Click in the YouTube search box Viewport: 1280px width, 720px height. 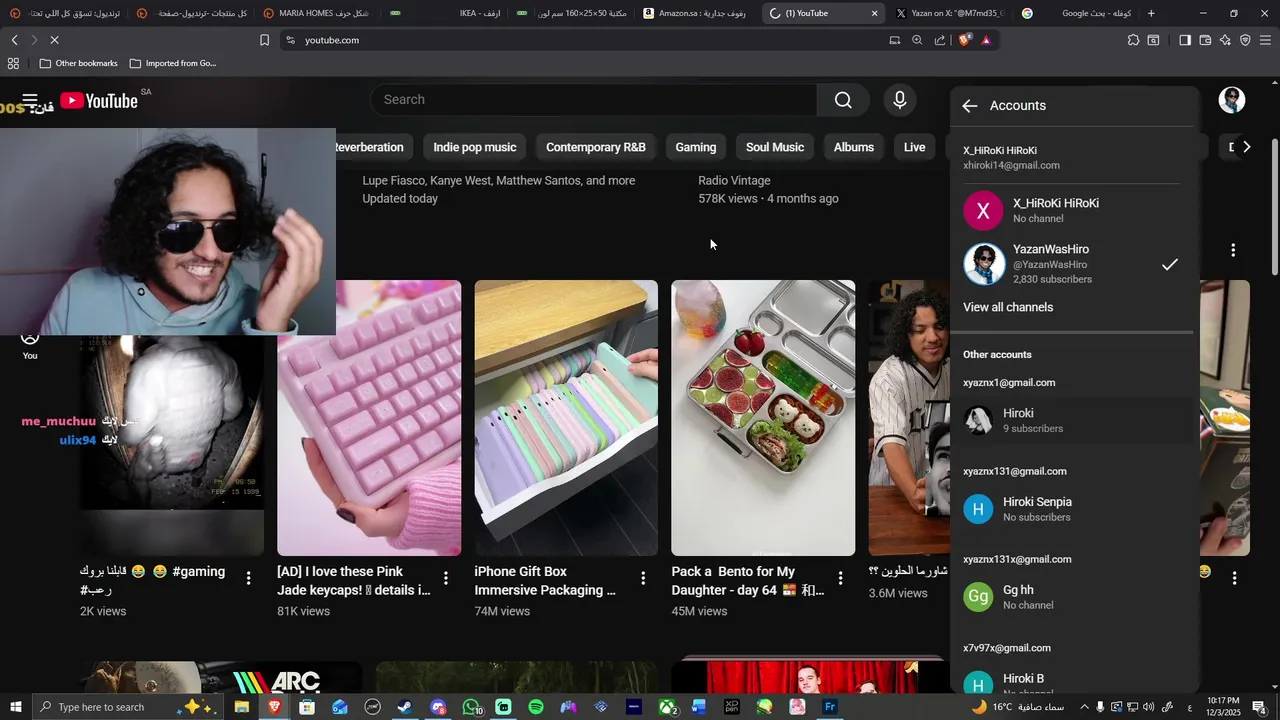(594, 100)
